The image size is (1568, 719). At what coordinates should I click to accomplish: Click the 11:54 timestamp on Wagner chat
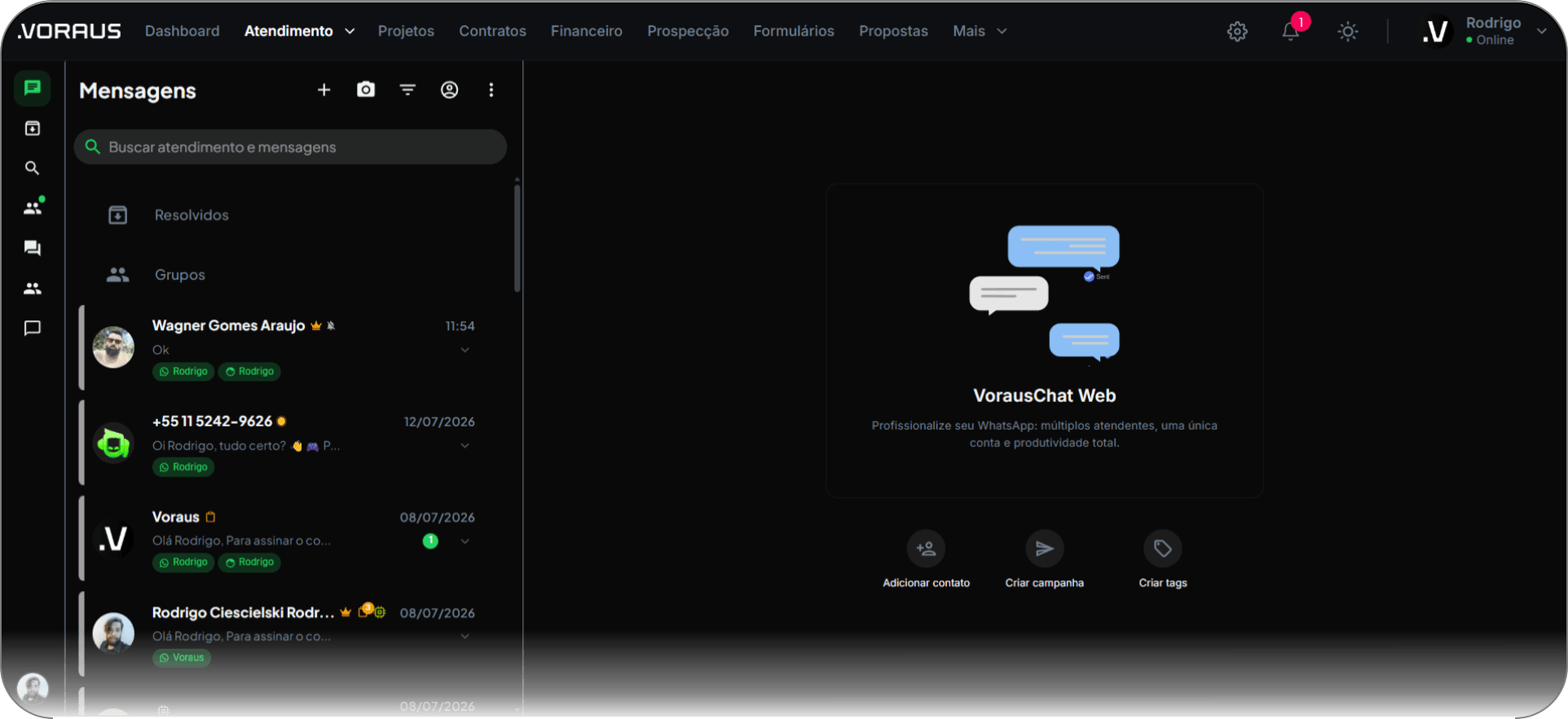click(x=460, y=326)
